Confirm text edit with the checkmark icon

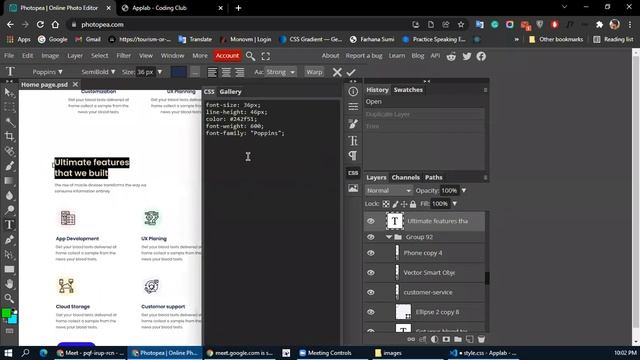(x=351, y=72)
